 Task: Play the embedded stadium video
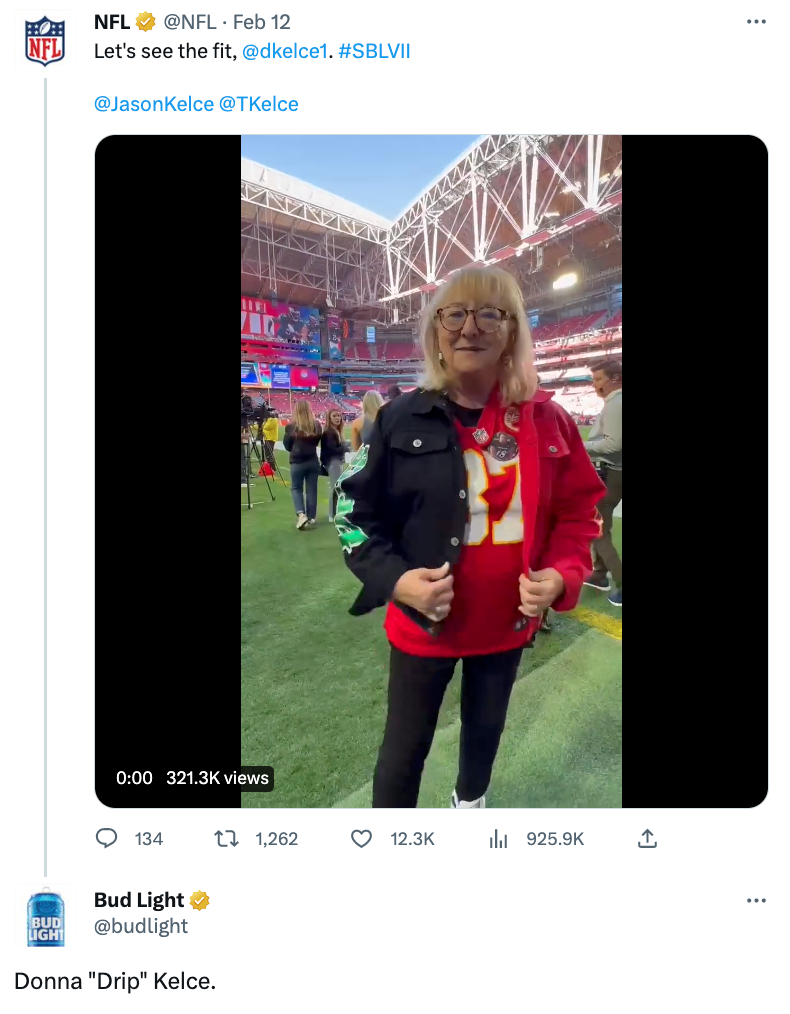click(431, 471)
